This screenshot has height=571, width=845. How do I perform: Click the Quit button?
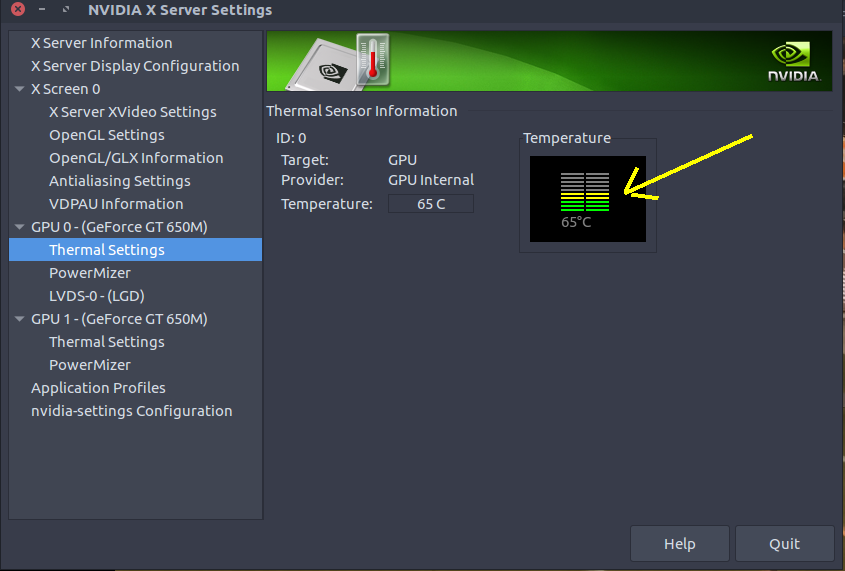coord(785,544)
